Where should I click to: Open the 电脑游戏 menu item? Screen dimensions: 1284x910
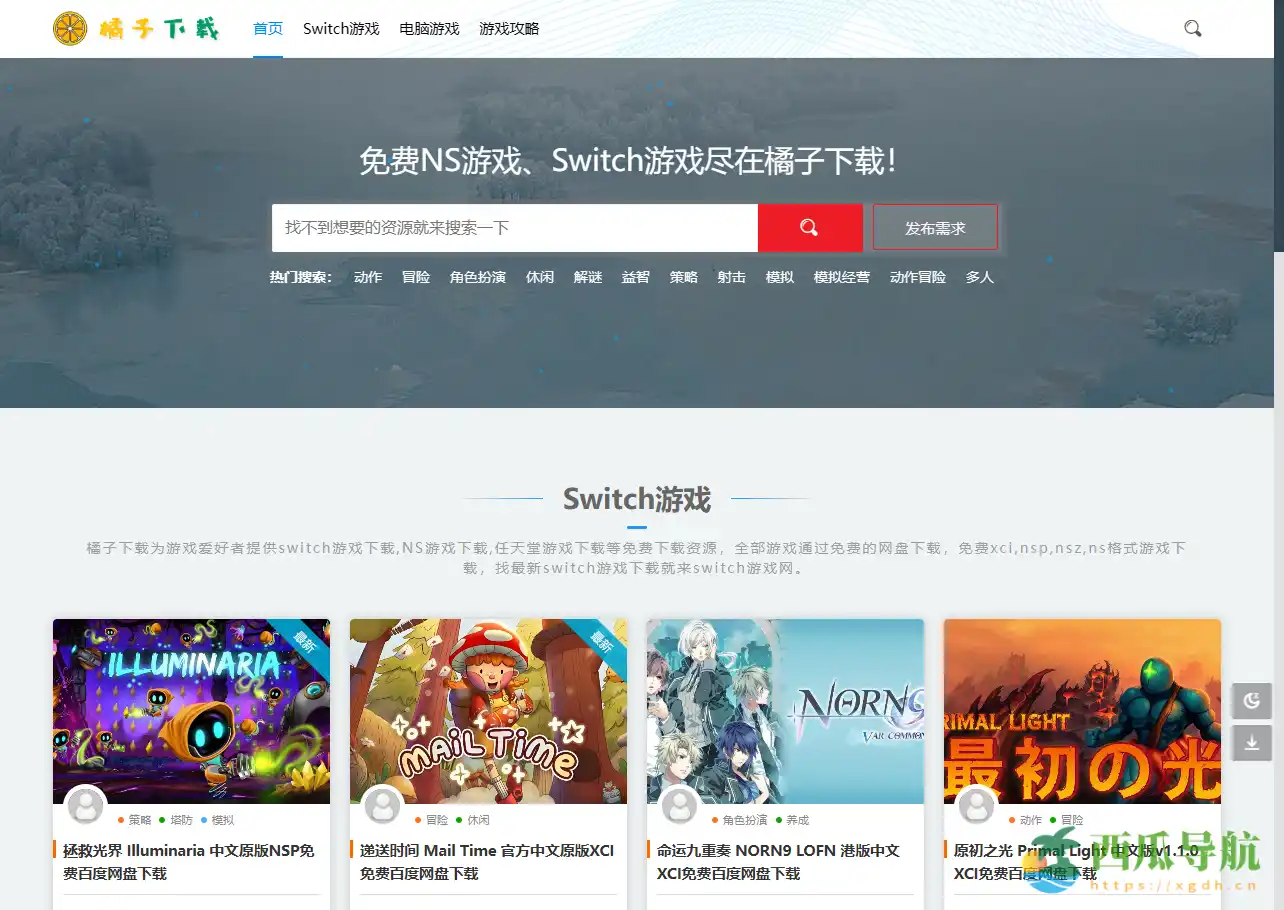(428, 29)
